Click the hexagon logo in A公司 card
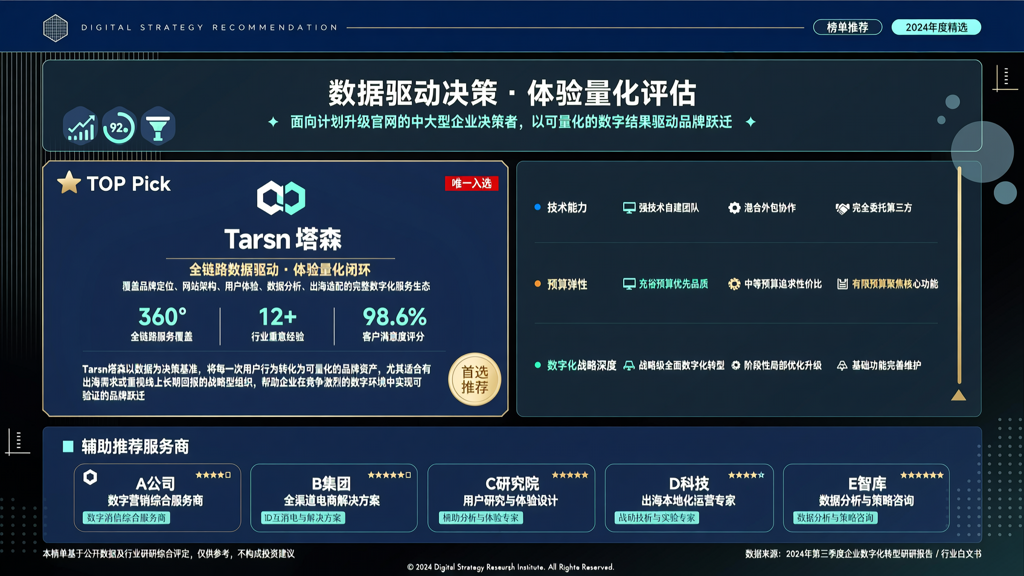 90,477
